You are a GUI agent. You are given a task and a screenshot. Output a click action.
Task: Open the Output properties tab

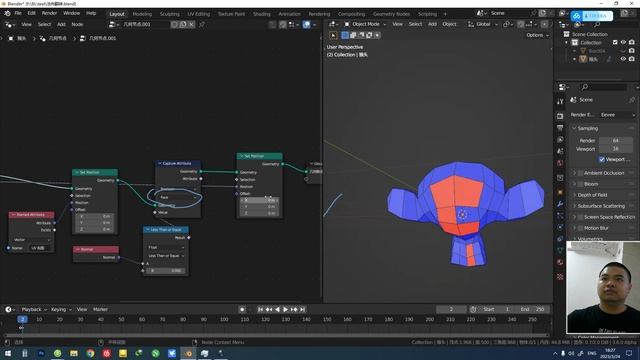point(560,128)
